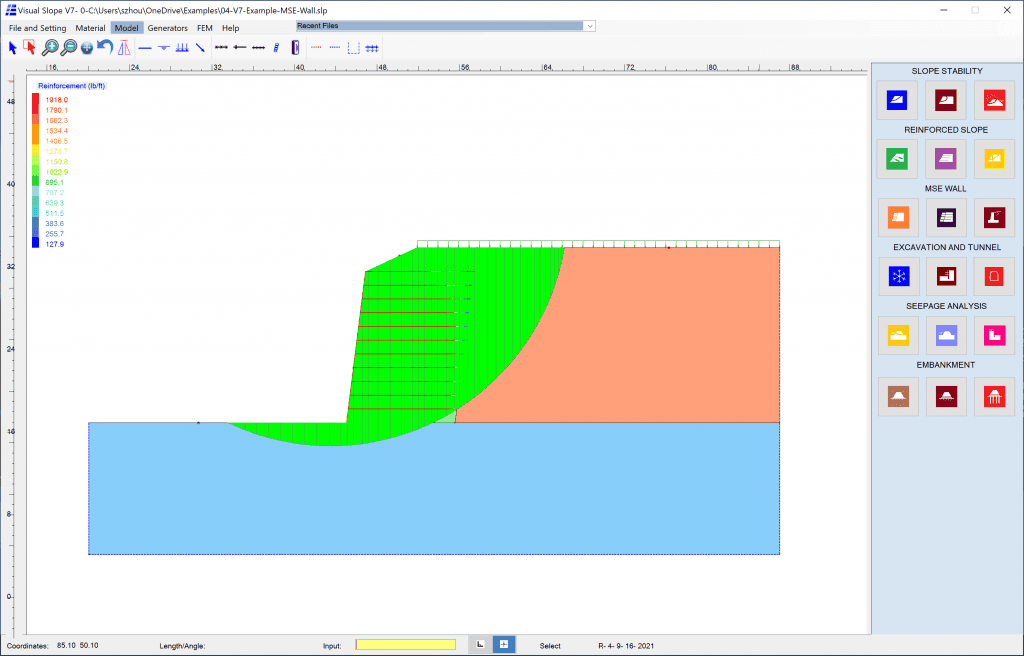Screen dimensions: 1024x656
Task: Click the 'EXCAVATION AND TUNNEL' heading
Action: coord(946,248)
